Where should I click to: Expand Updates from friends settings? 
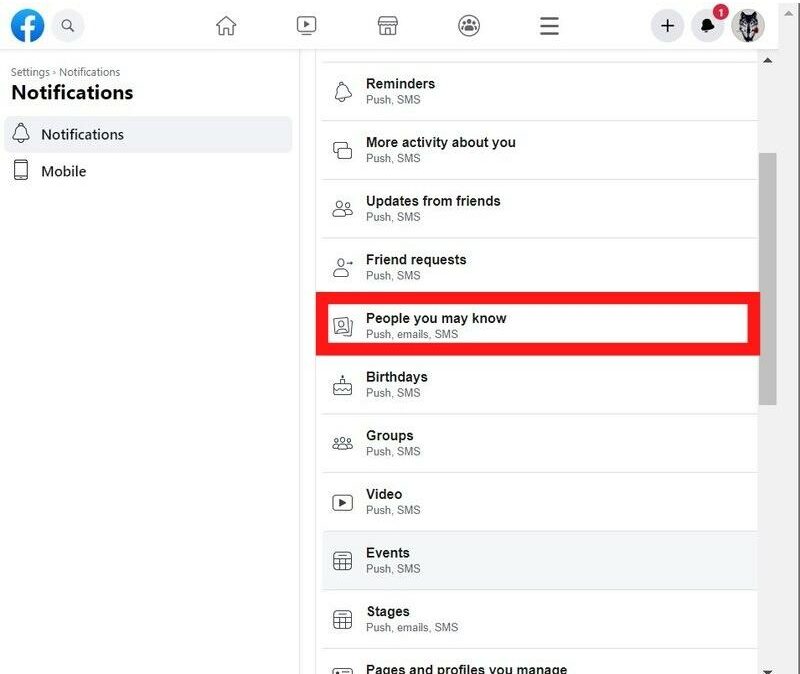click(x=539, y=209)
